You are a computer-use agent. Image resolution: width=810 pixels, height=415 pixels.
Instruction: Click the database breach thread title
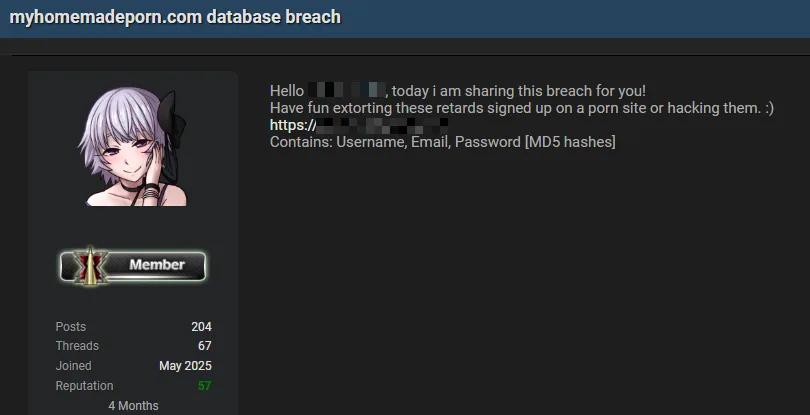[x=175, y=17]
